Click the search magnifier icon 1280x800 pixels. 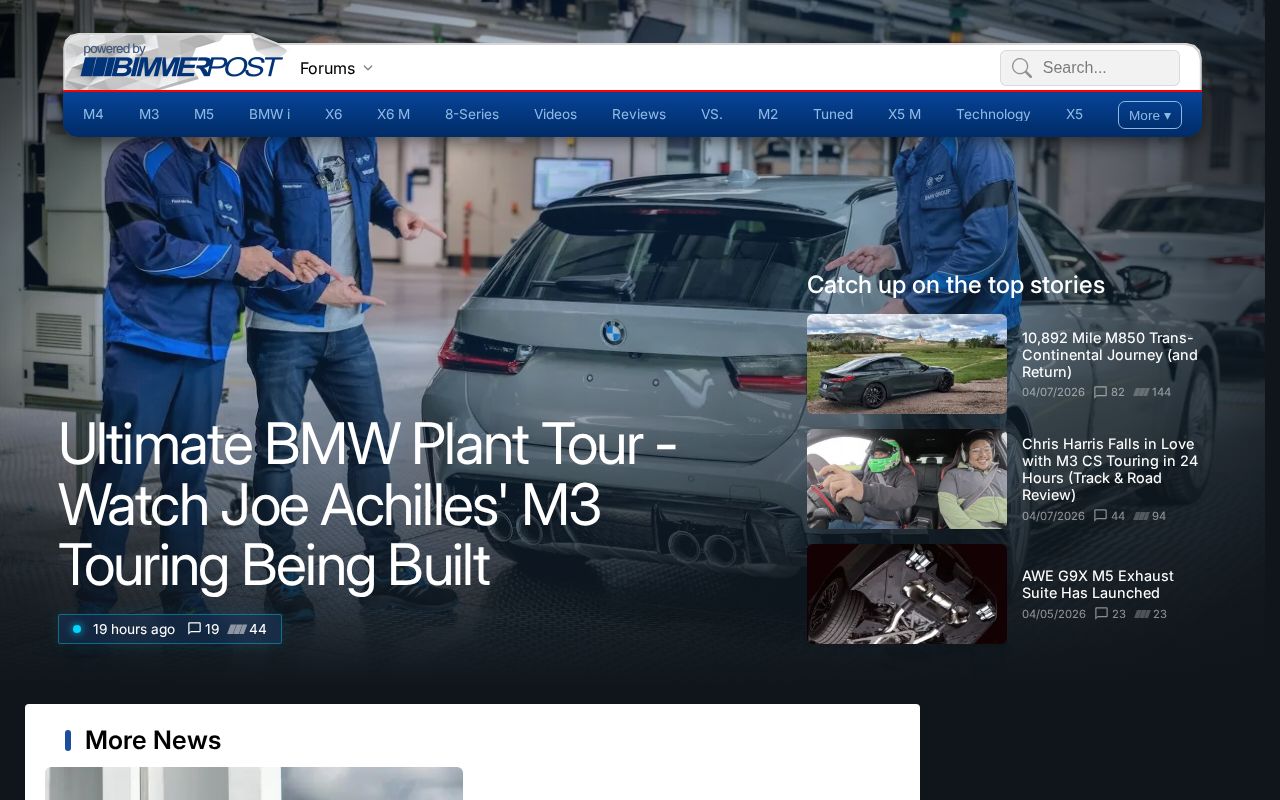(1021, 68)
